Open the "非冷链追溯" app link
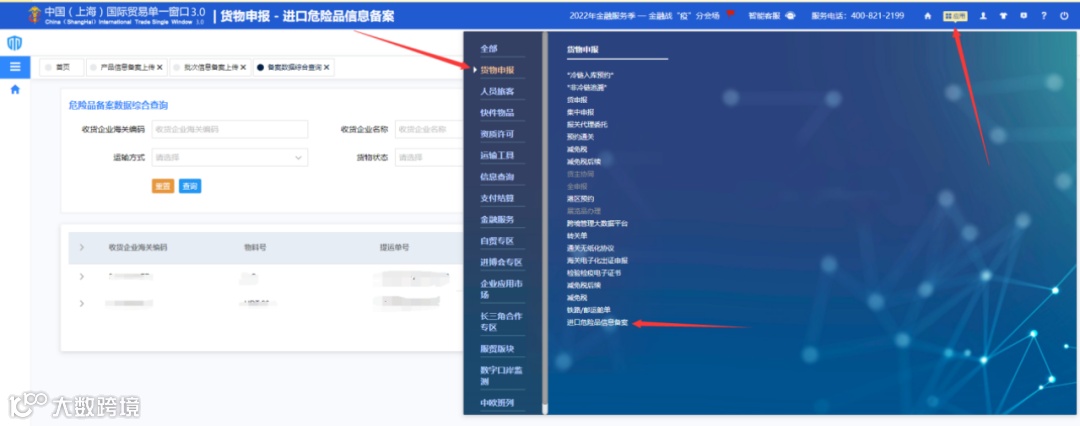 (587, 87)
